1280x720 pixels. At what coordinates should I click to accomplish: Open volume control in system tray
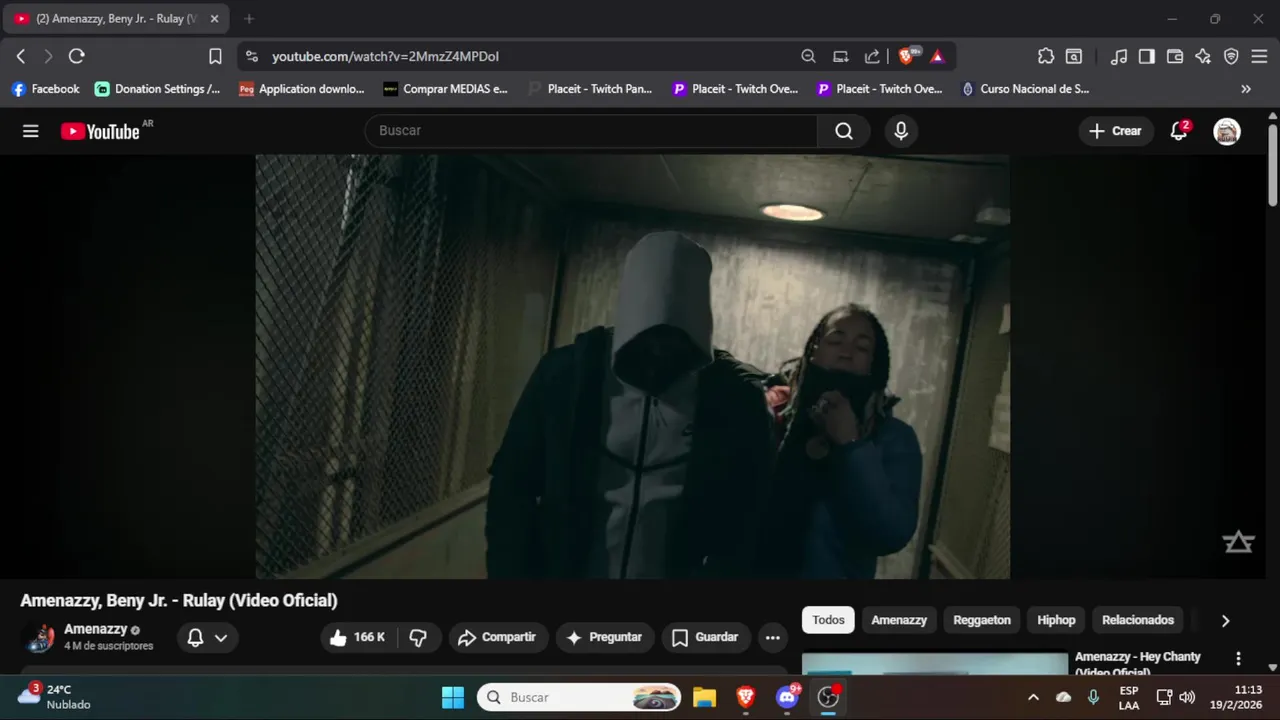pyautogui.click(x=1187, y=697)
